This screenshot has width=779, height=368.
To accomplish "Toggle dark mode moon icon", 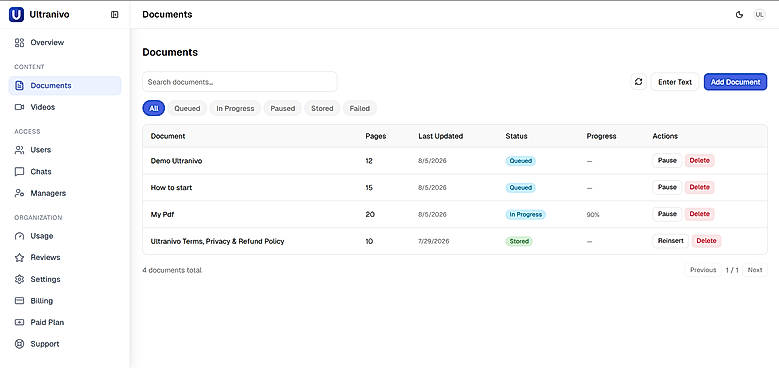I will coord(739,15).
